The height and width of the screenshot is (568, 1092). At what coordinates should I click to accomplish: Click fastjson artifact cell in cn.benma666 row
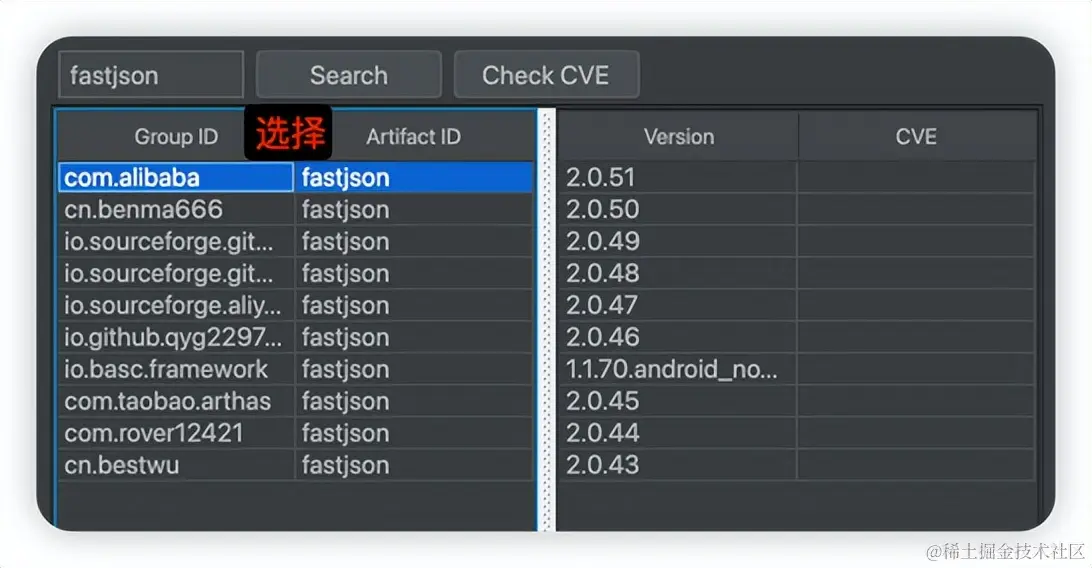tap(414, 210)
